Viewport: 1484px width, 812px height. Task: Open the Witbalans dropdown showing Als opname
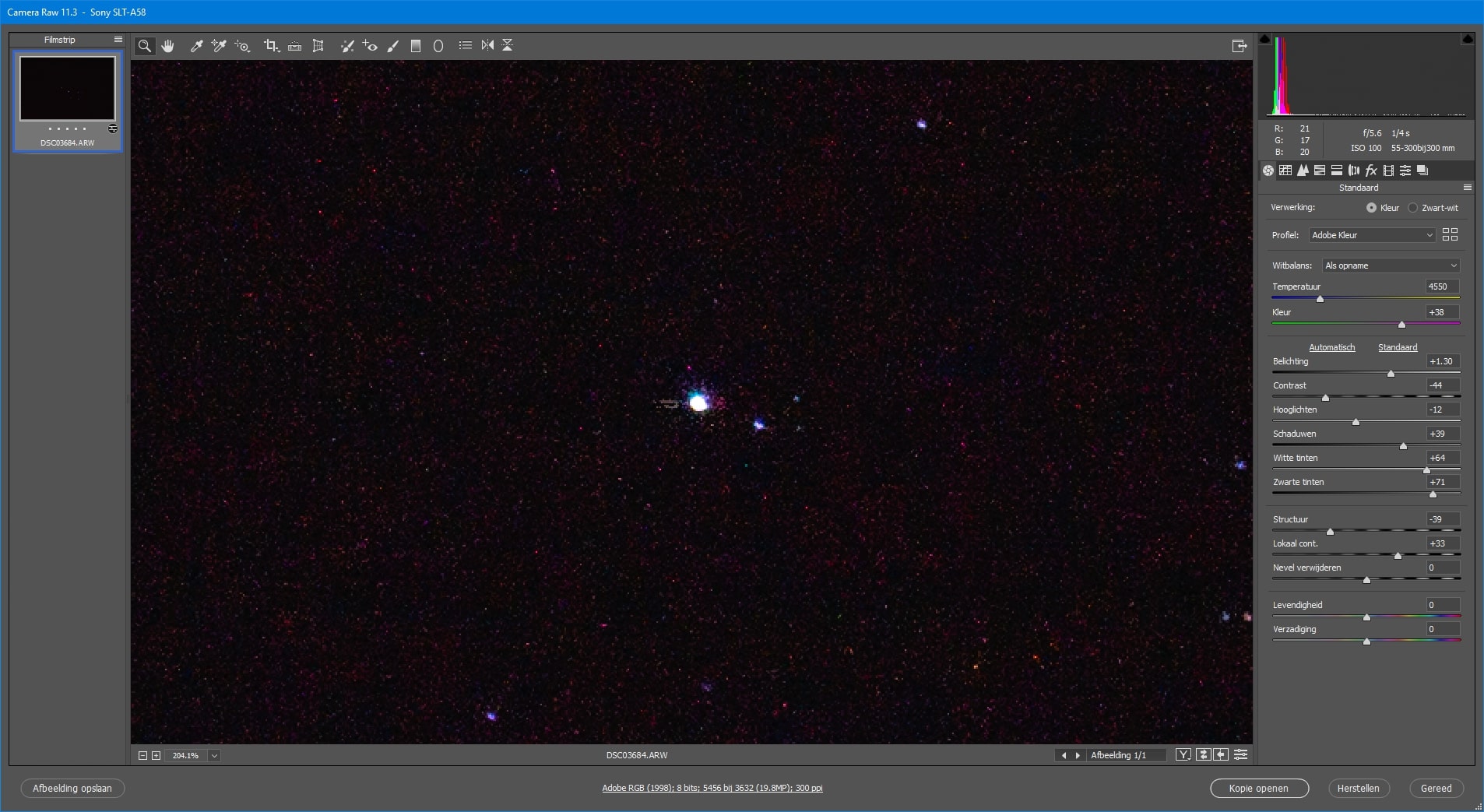click(1391, 265)
